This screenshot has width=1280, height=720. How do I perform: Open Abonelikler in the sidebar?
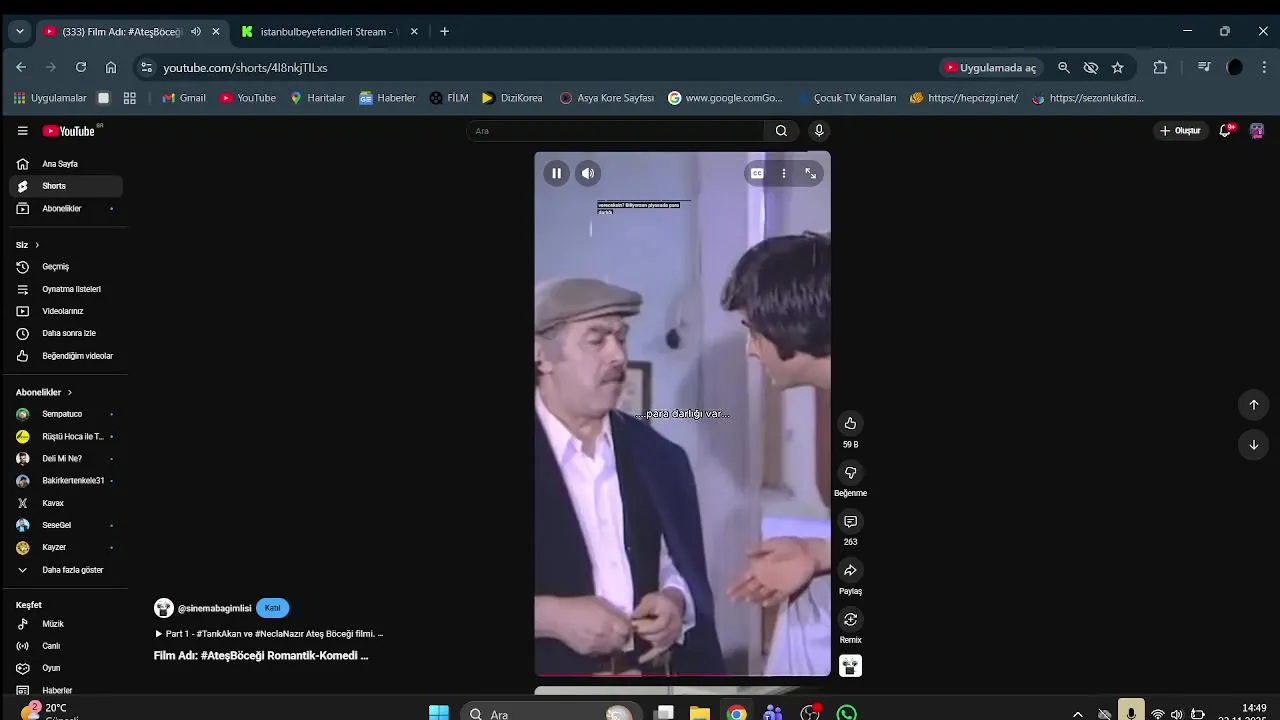point(66,208)
